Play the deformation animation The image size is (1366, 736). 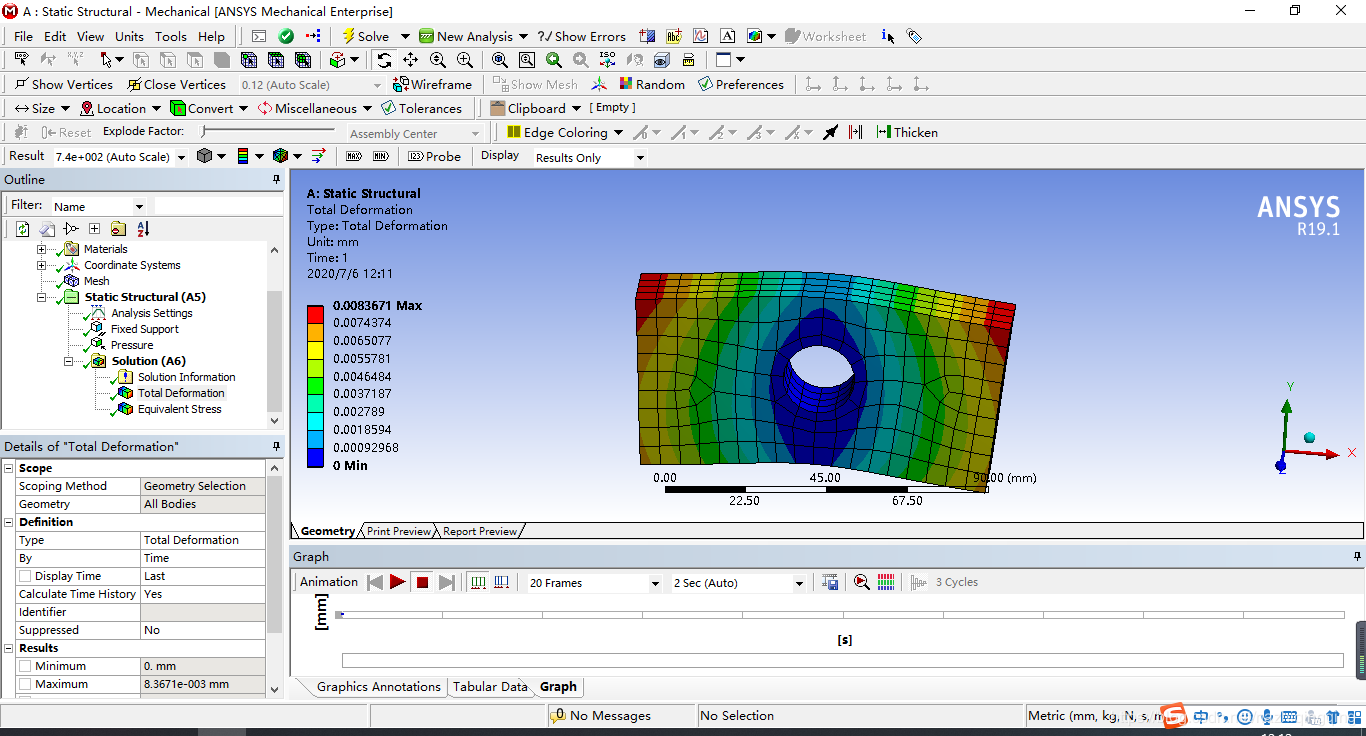coord(397,582)
